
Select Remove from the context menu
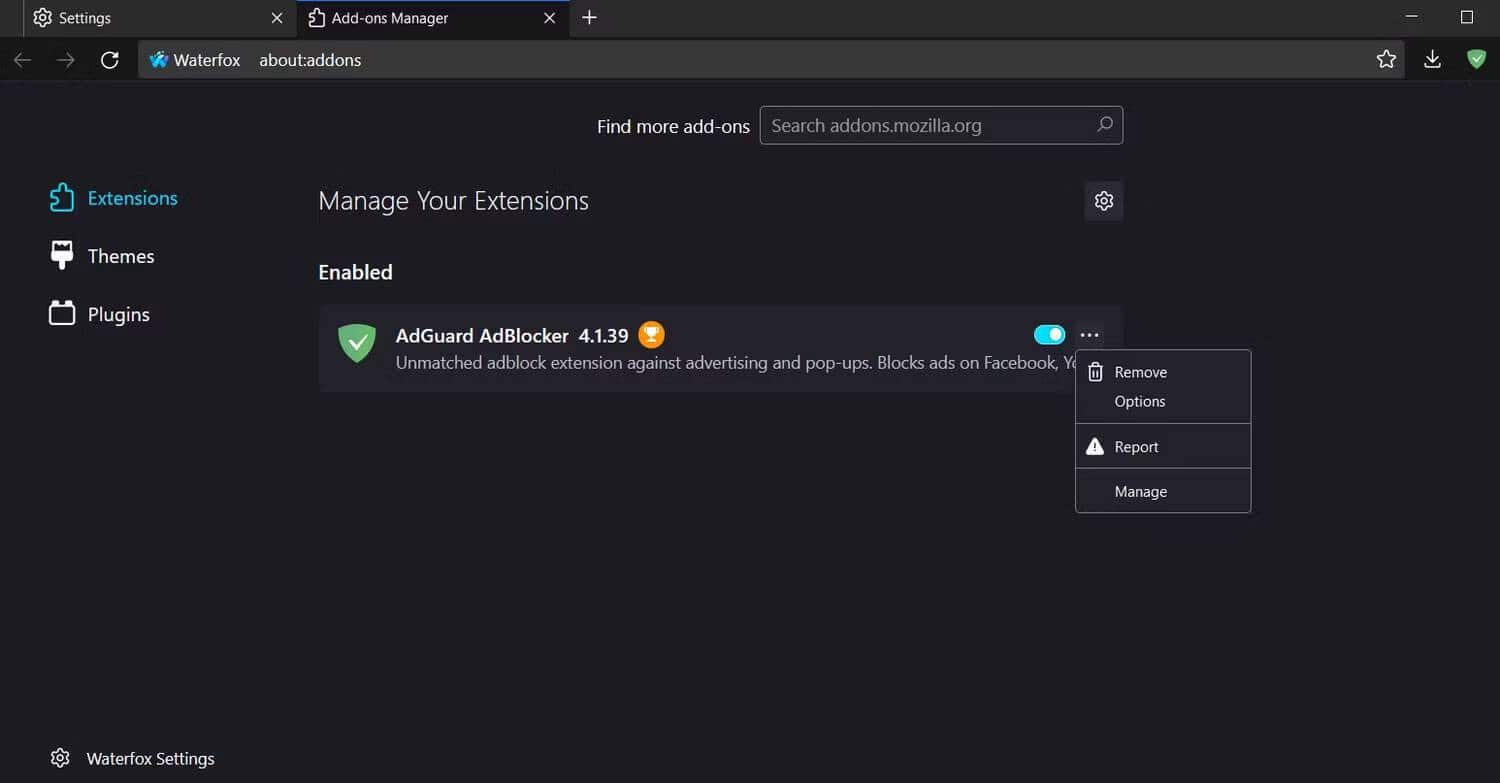[1141, 371]
